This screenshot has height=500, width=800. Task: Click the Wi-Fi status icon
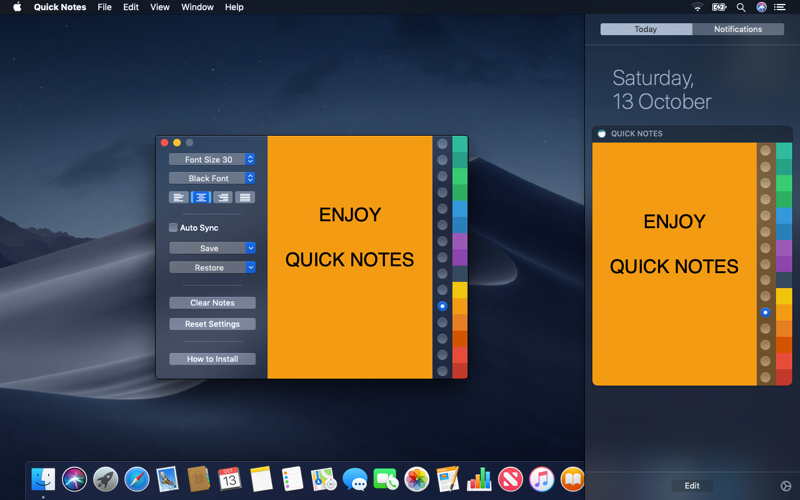[697, 7]
